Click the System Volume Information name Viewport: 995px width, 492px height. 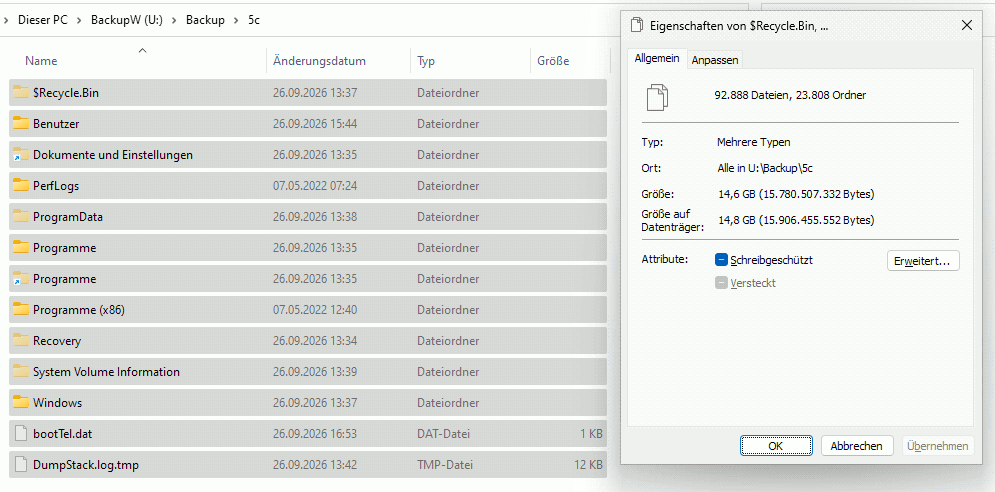click(x=107, y=372)
